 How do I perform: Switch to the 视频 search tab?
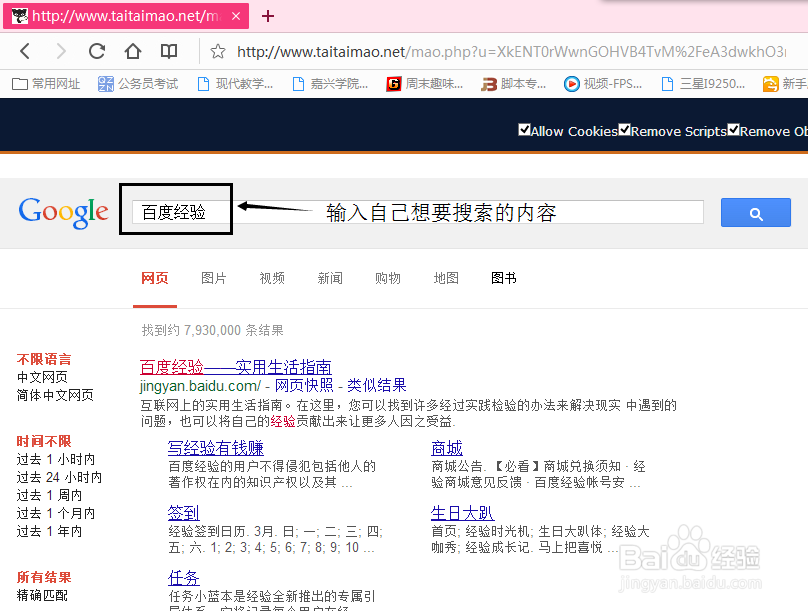point(272,278)
